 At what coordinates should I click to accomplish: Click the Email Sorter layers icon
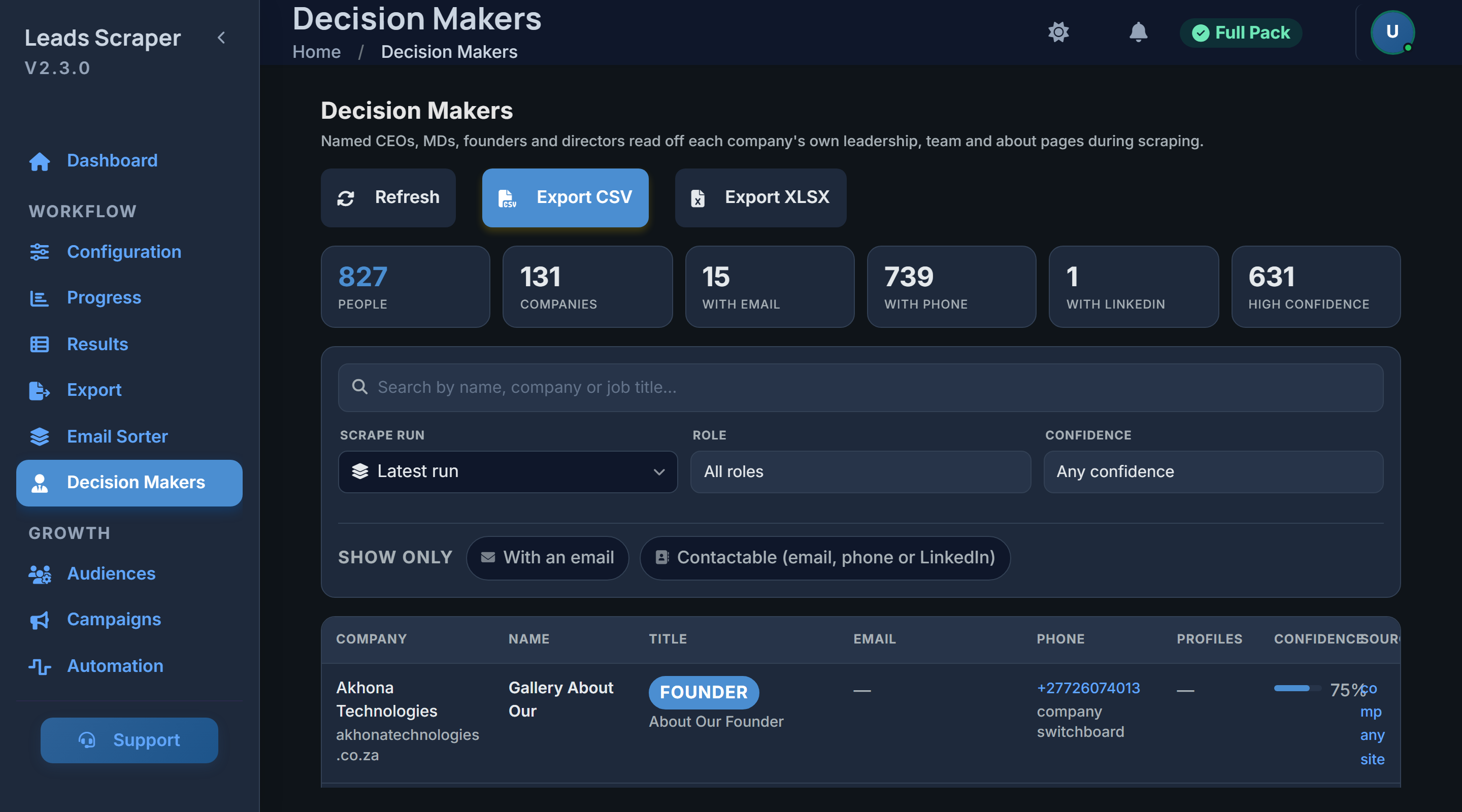[39, 436]
